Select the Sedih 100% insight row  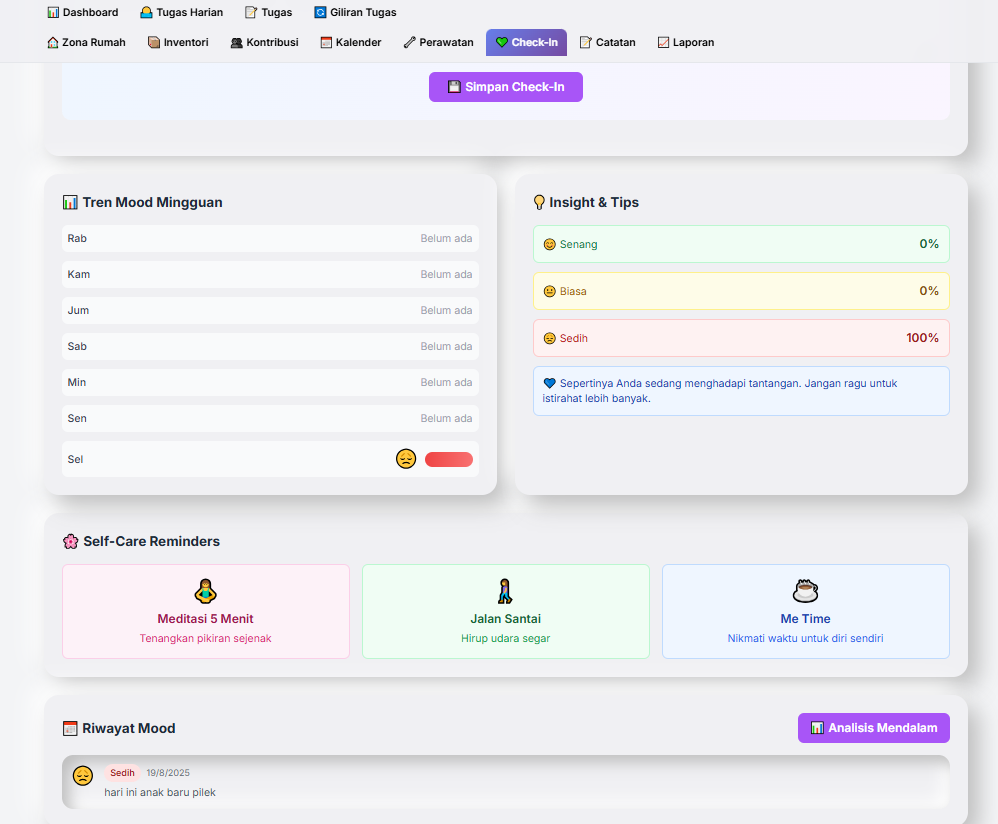coord(741,338)
